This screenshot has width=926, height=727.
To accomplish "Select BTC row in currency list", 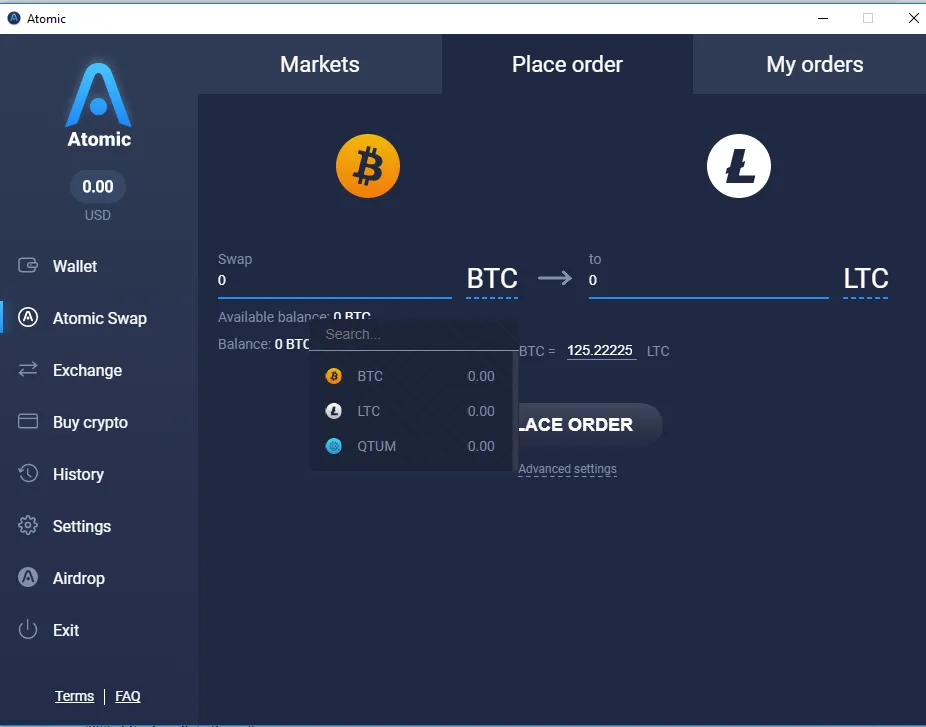I will tap(411, 376).
